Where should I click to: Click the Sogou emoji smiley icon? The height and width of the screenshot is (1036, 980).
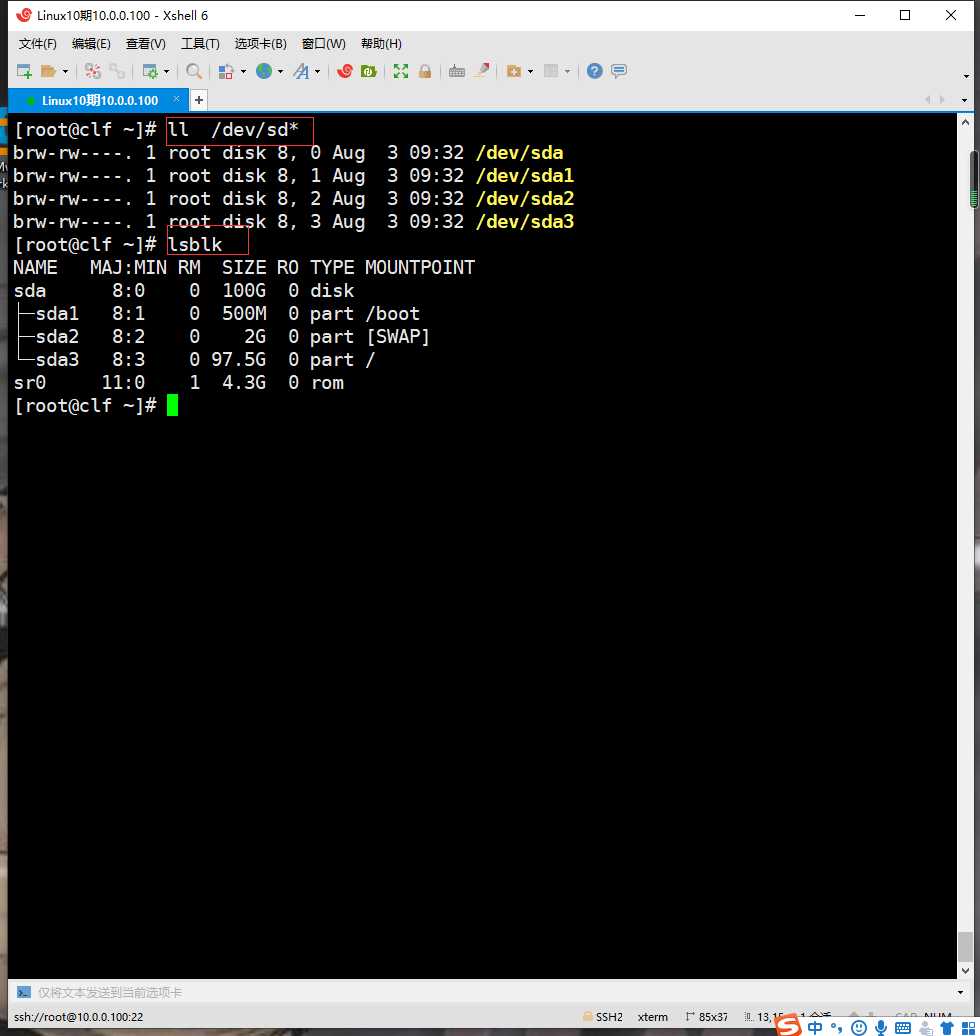[x=858, y=1027]
